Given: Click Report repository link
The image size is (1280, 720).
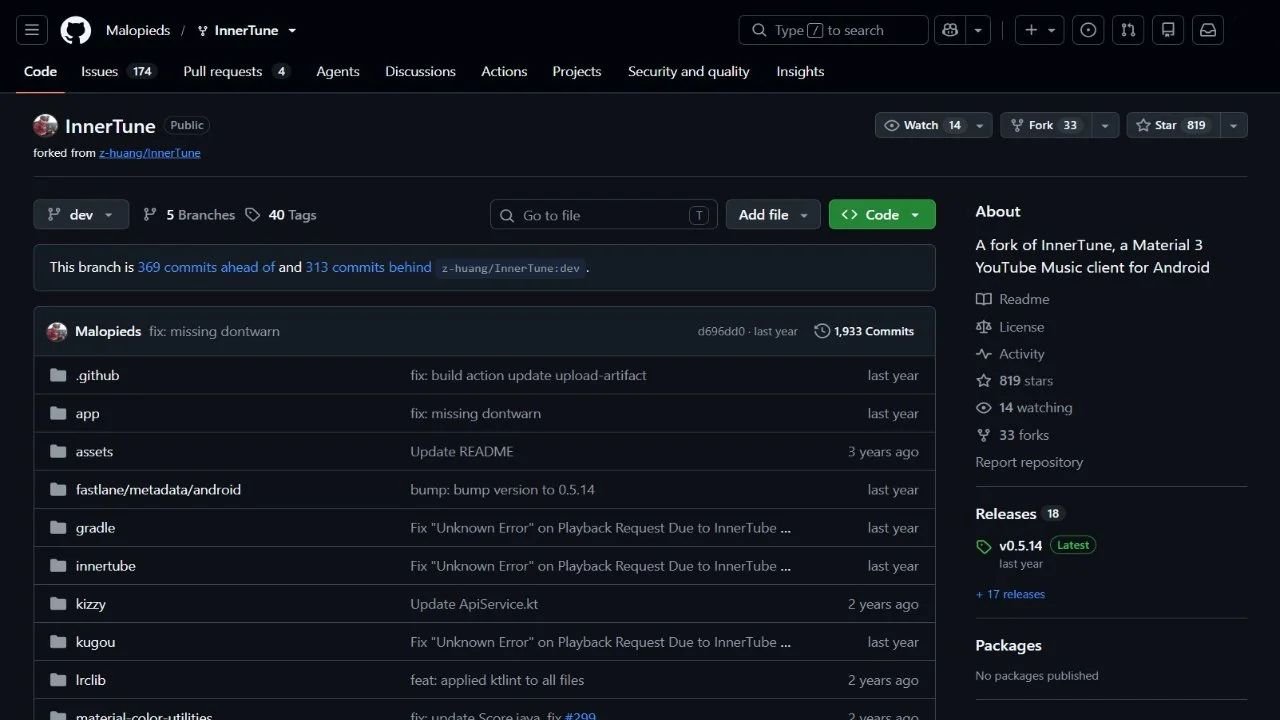Looking at the screenshot, I should [1029, 462].
